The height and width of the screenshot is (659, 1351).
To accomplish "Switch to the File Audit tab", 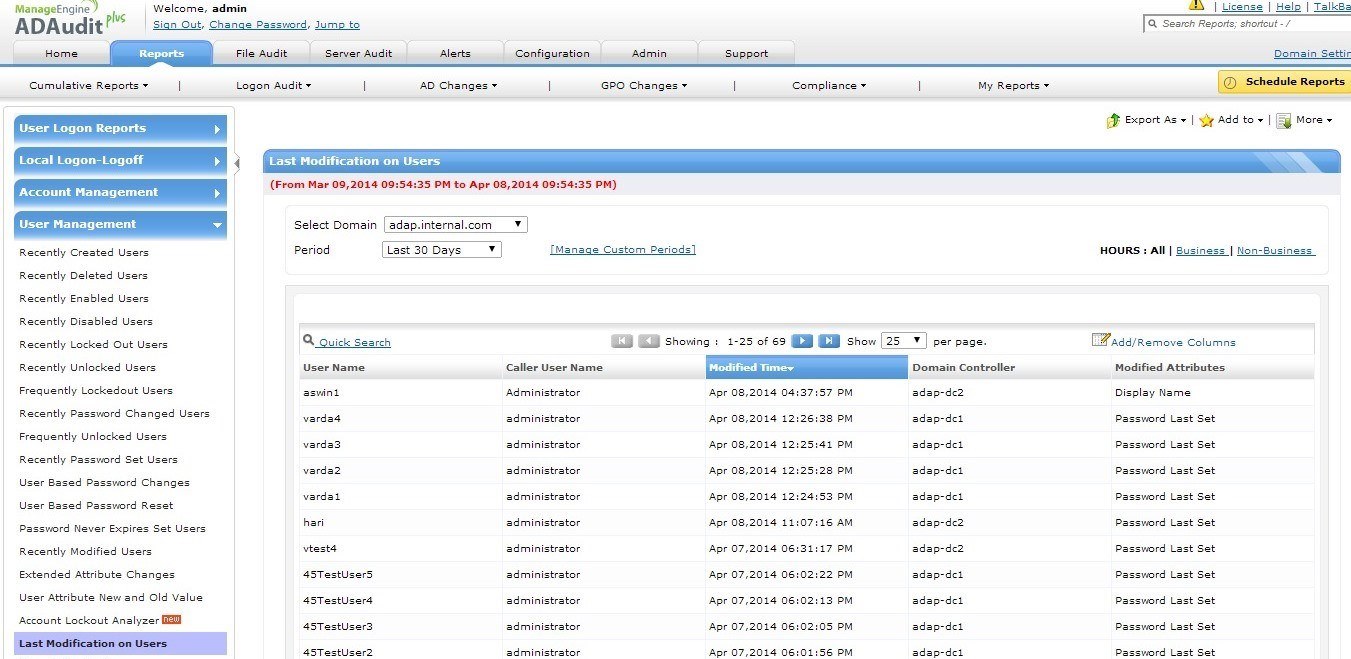I will 262,53.
